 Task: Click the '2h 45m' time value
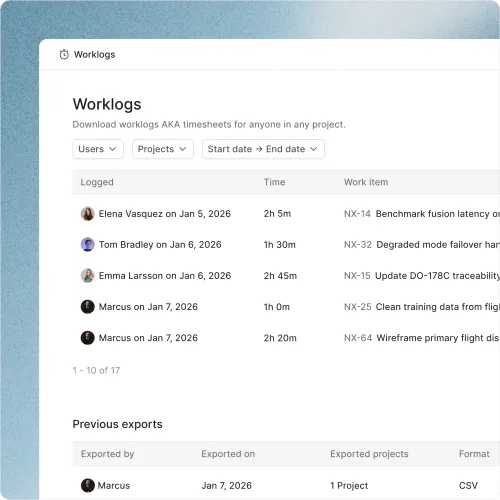click(x=280, y=276)
